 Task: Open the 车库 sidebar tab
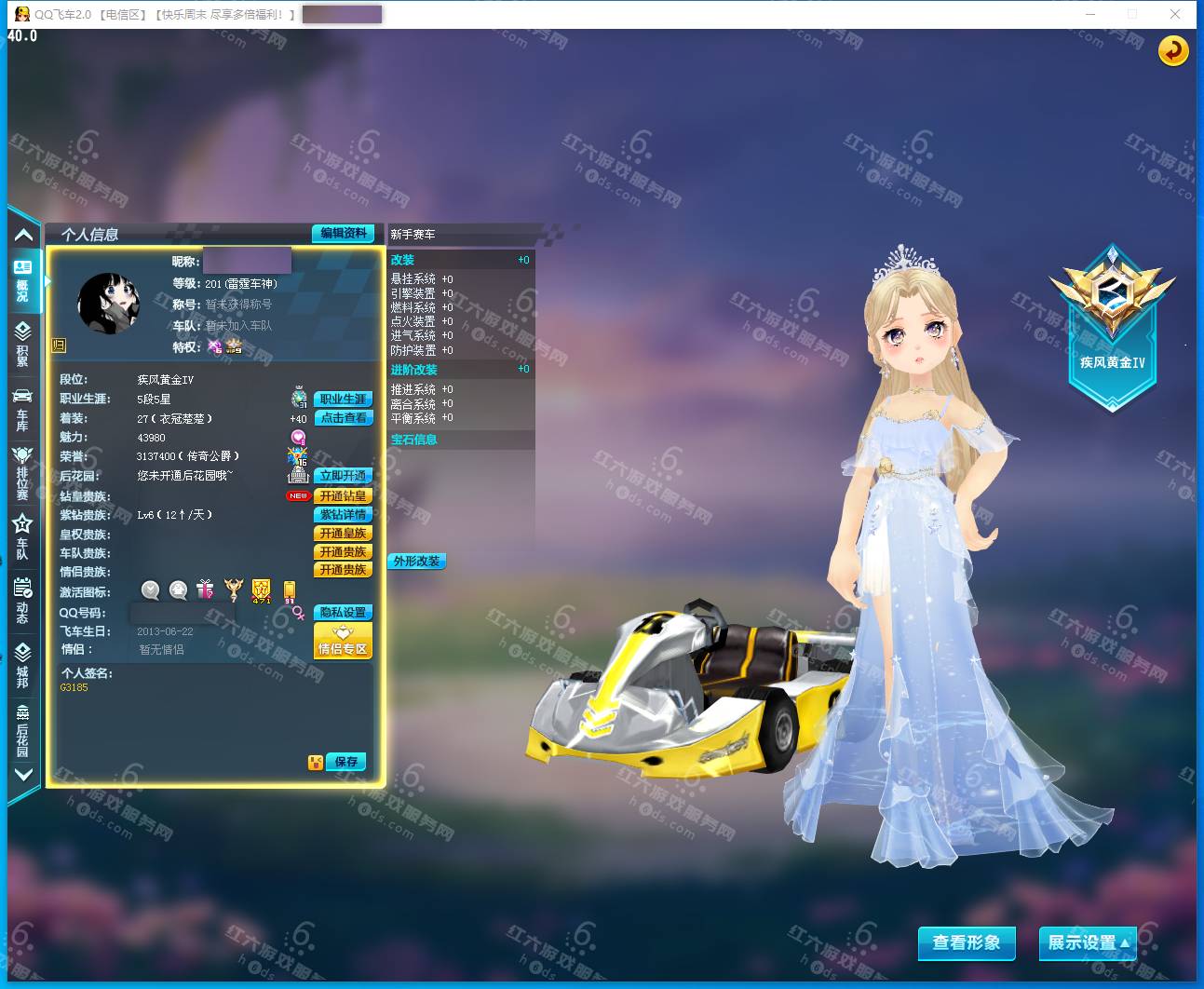click(x=22, y=410)
